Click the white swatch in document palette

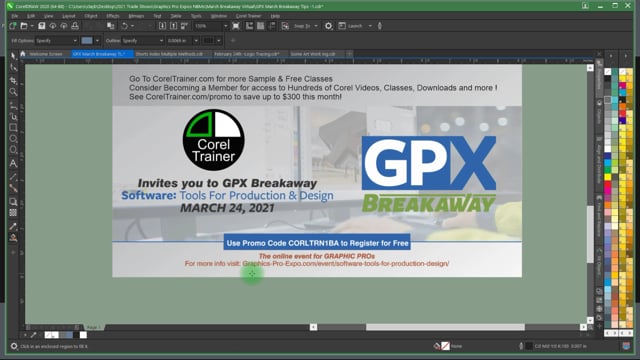coord(83,335)
